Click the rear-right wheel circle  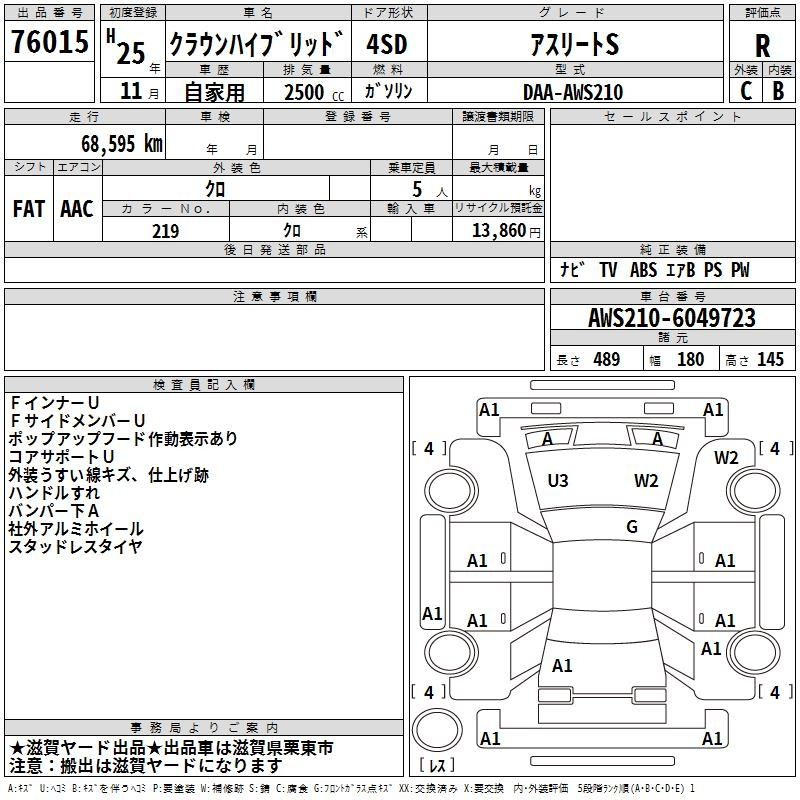coord(754,652)
